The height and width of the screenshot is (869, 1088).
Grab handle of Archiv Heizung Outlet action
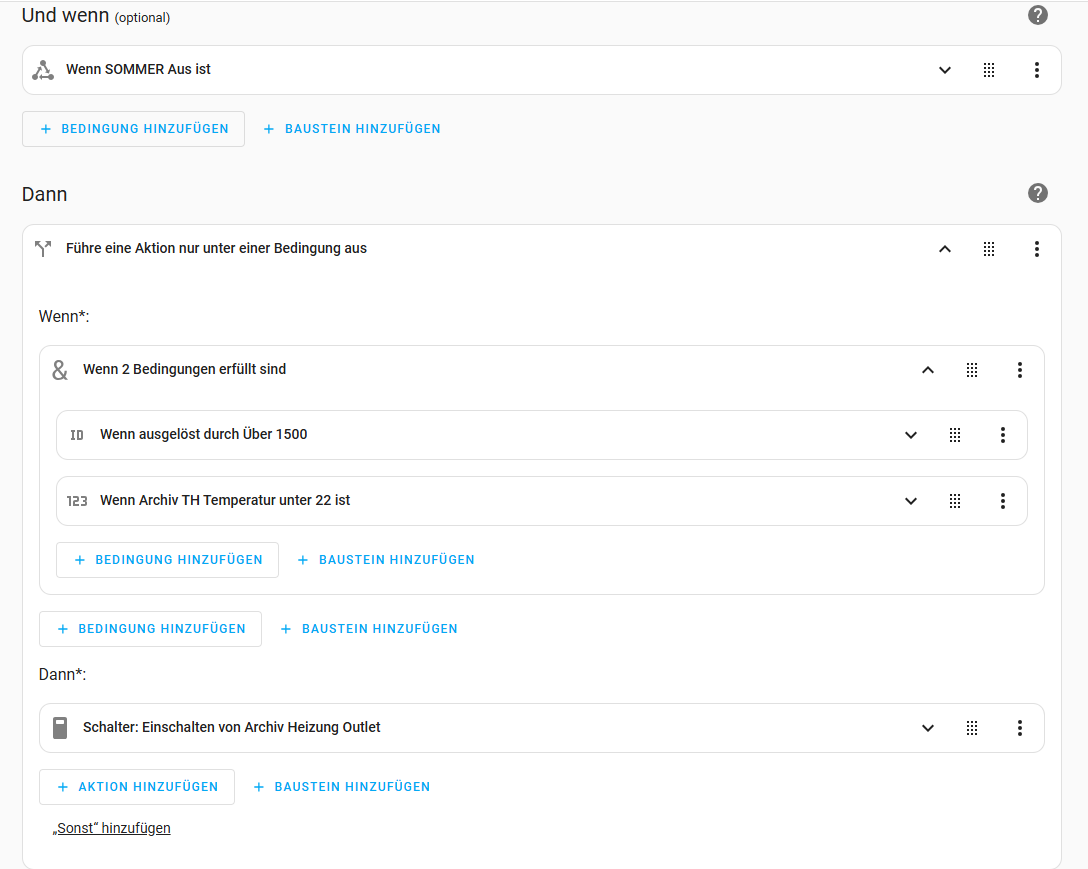(x=972, y=728)
